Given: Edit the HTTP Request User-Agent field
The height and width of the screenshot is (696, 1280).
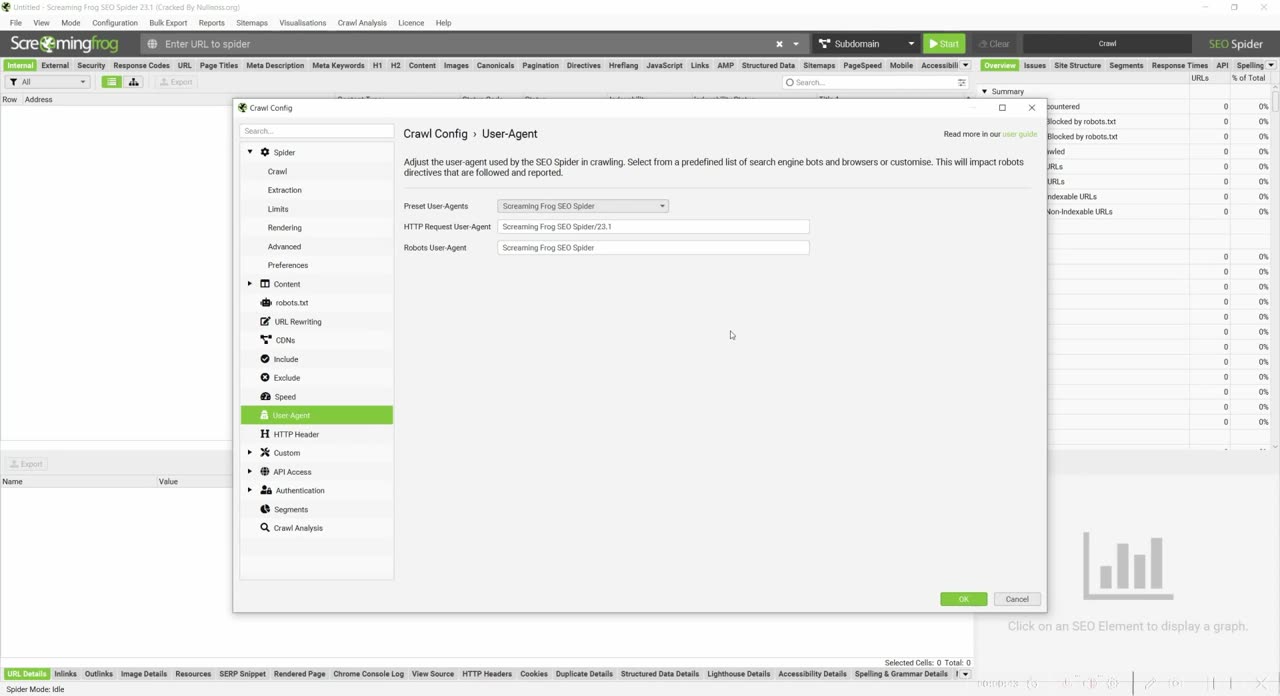Looking at the screenshot, I should (x=653, y=227).
